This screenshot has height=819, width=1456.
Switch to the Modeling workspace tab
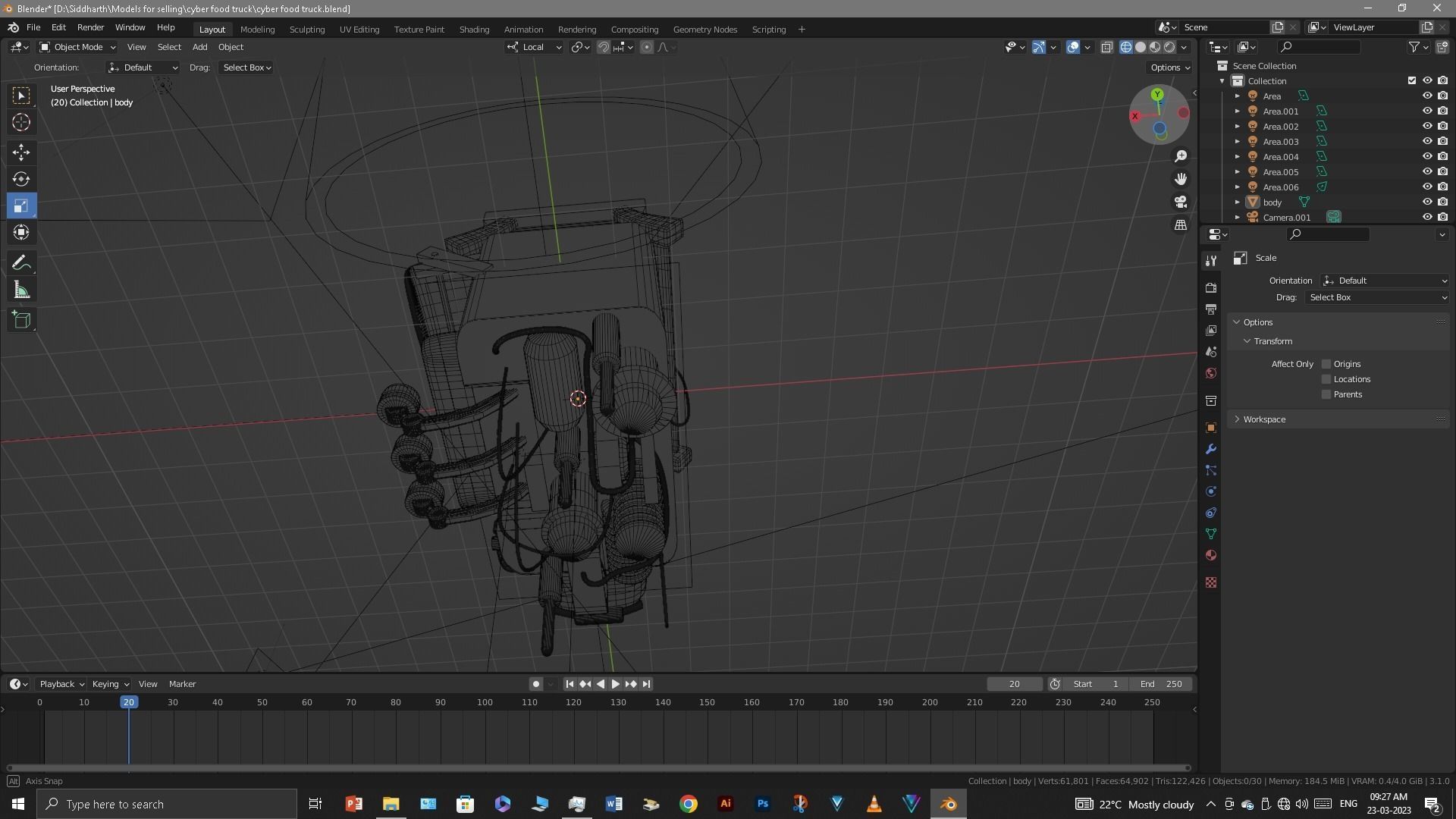click(x=257, y=30)
